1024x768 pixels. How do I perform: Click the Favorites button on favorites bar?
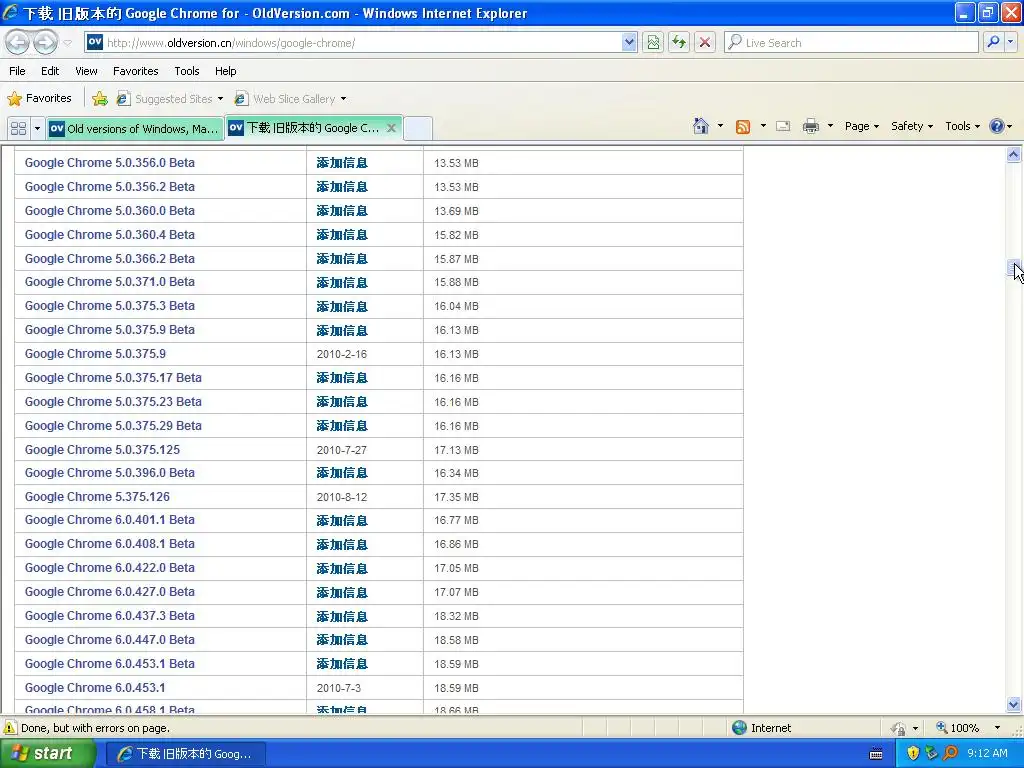(39, 99)
